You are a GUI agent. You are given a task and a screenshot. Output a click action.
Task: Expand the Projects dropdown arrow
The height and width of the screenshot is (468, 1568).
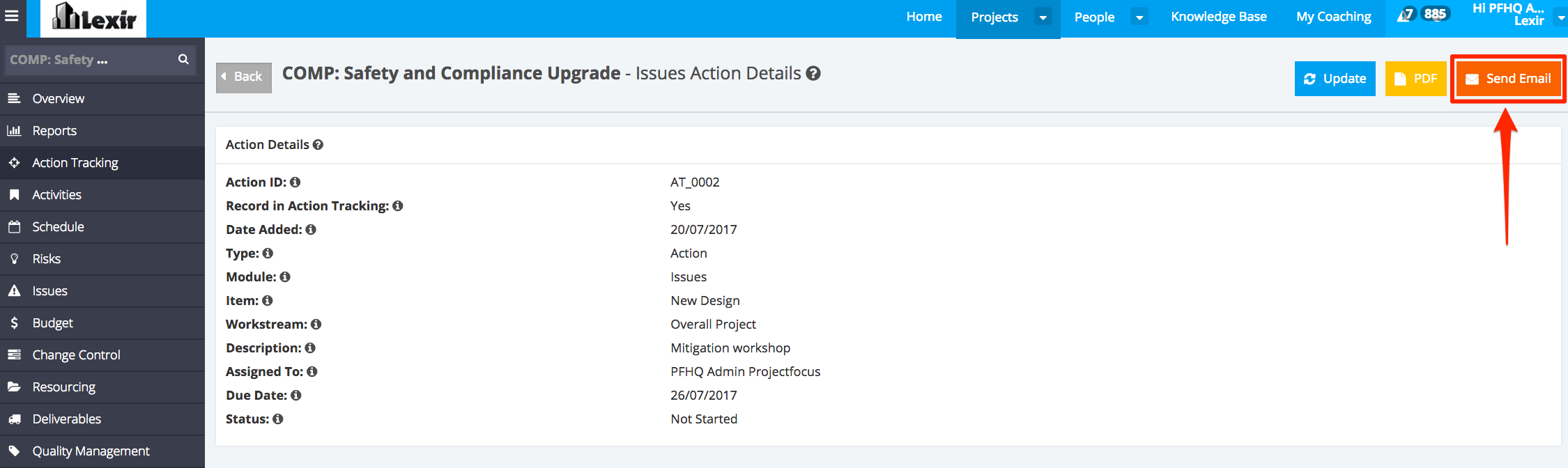click(x=1043, y=17)
